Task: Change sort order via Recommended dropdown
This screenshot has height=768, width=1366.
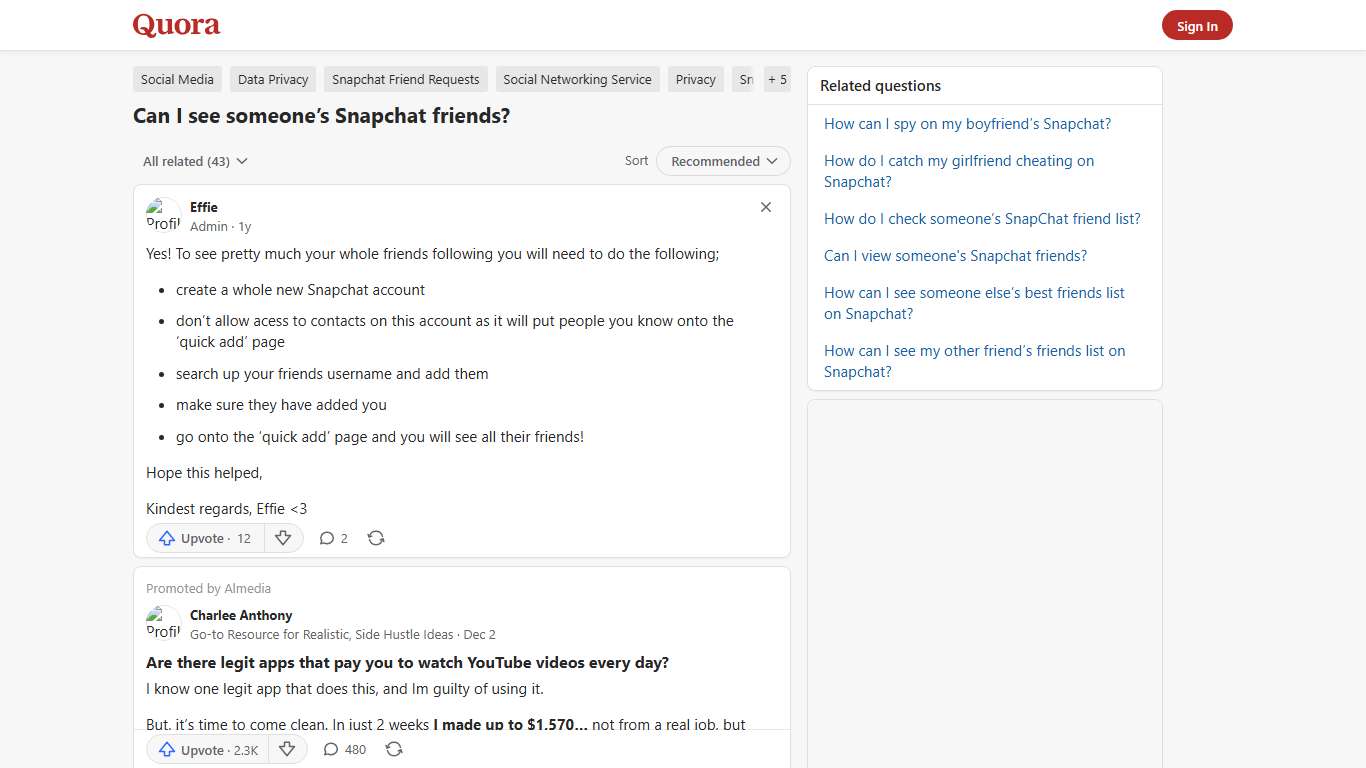Action: tap(722, 161)
